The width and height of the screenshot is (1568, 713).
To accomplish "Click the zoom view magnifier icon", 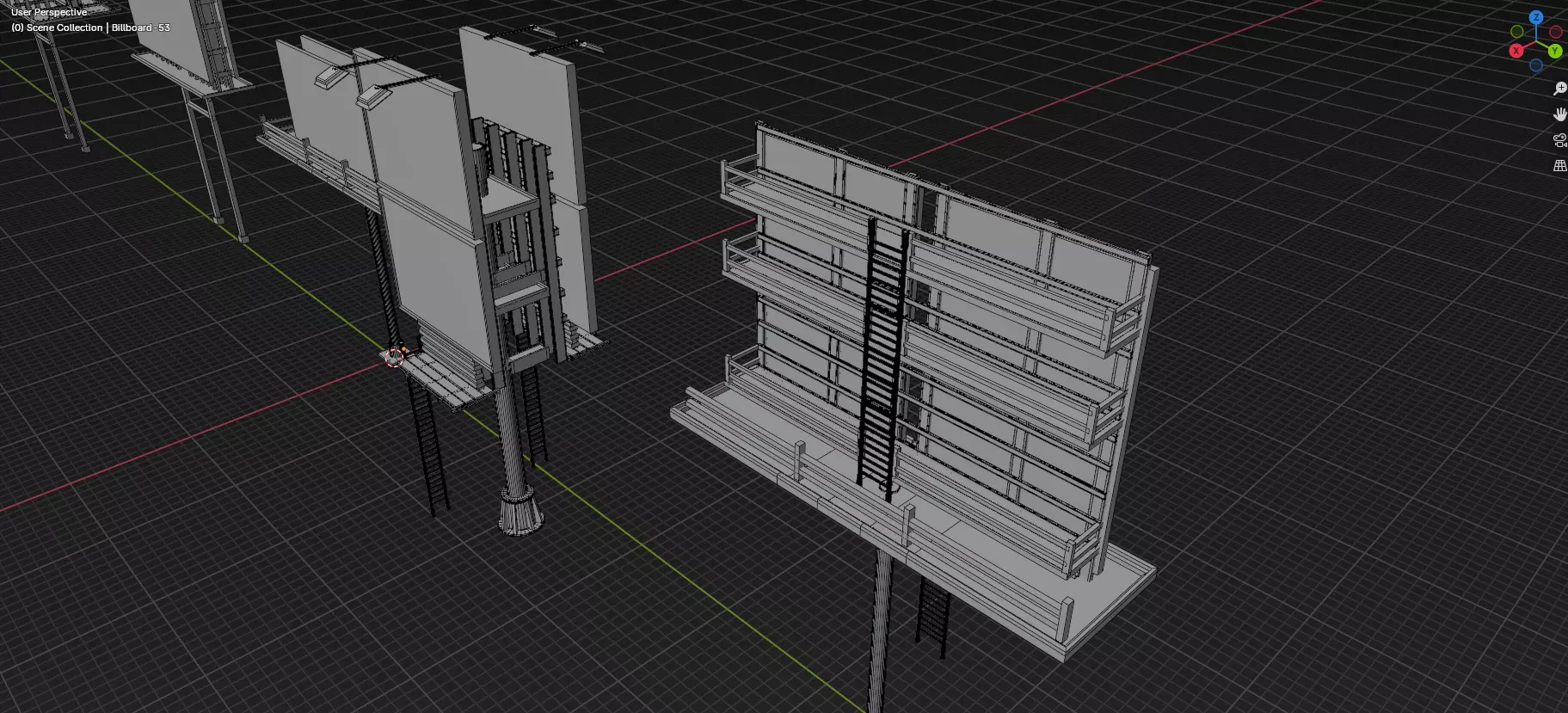I will [1559, 89].
